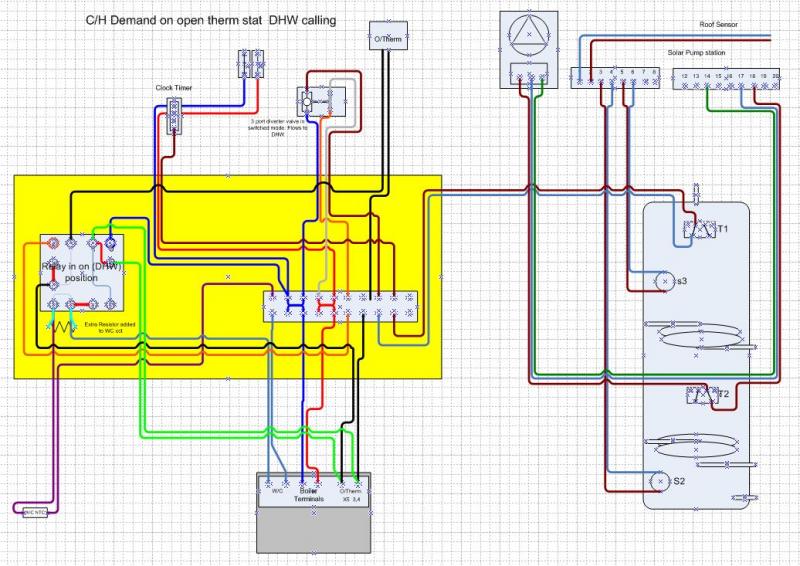800x566 pixels.
Task: Click the relay block labeled DHW position
Action: 80,271
